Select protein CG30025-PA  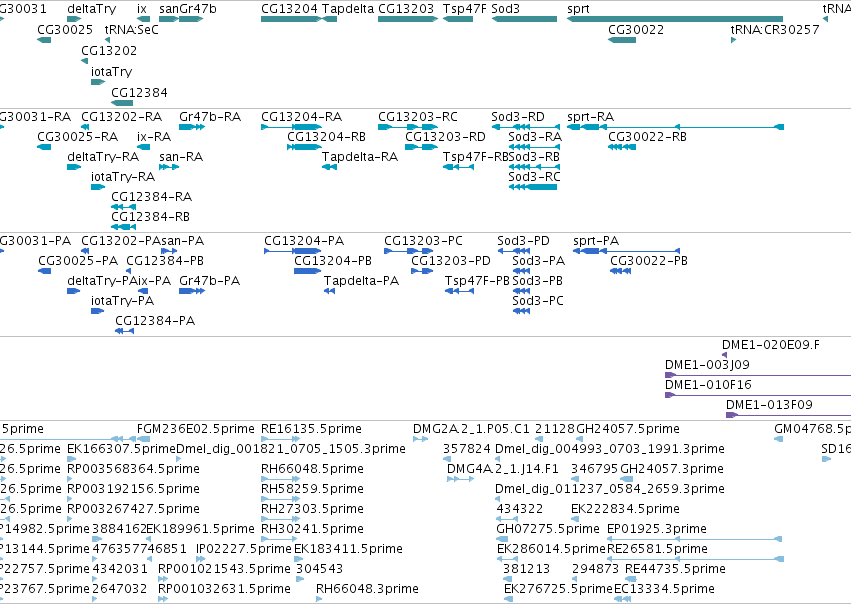coord(78,261)
